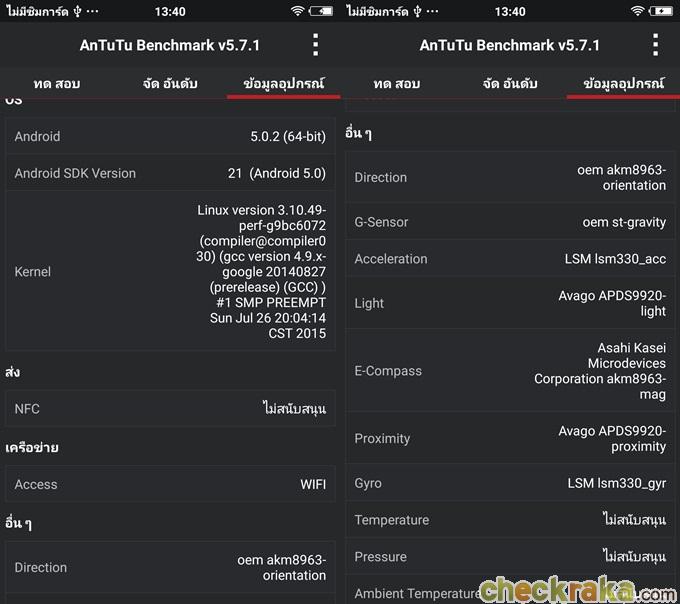
Task: Click the checkraka.com watermark link
Action: 576,590
